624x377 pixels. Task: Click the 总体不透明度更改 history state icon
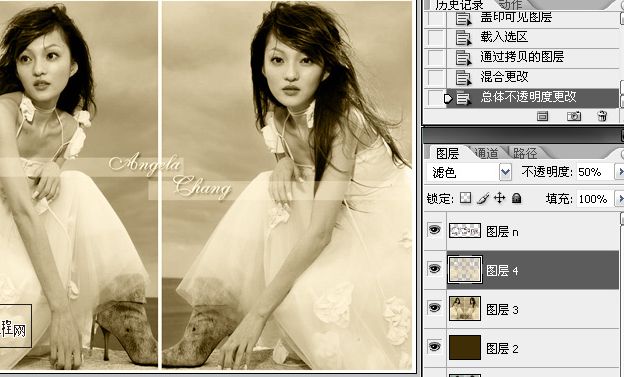coord(463,98)
